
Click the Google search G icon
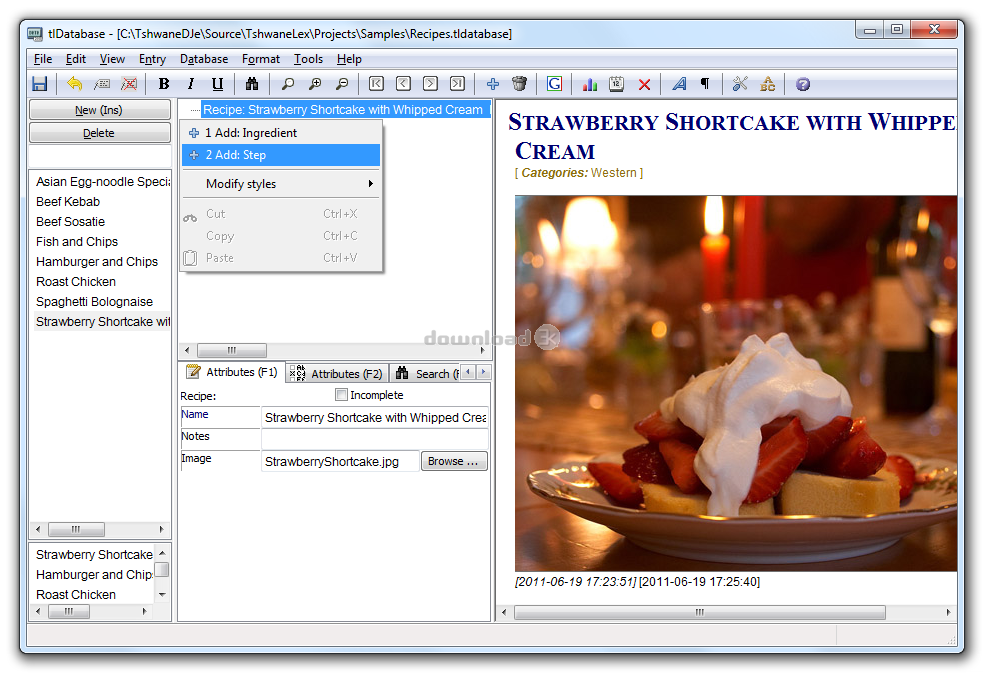[554, 84]
